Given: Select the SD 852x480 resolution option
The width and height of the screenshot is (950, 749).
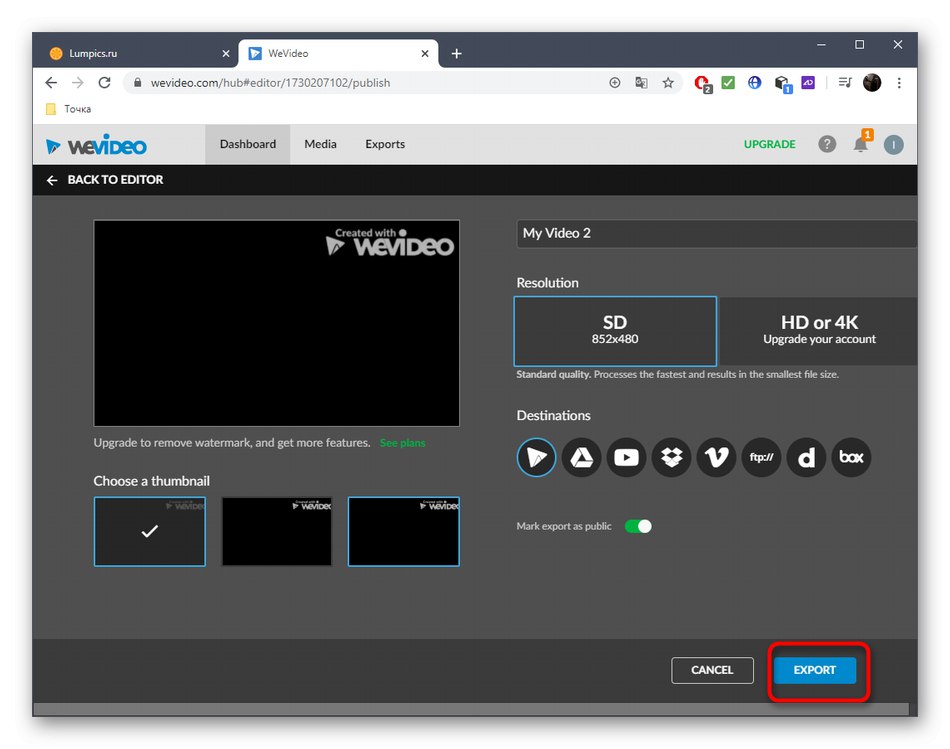Looking at the screenshot, I should tap(614, 330).
